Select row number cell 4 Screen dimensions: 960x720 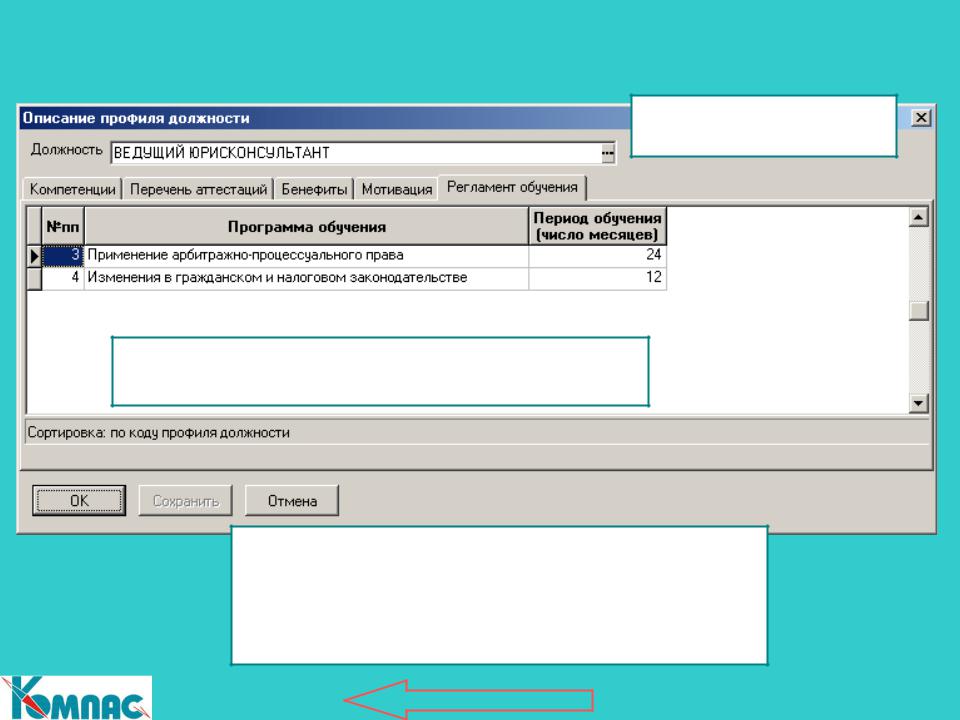[x=62, y=277]
